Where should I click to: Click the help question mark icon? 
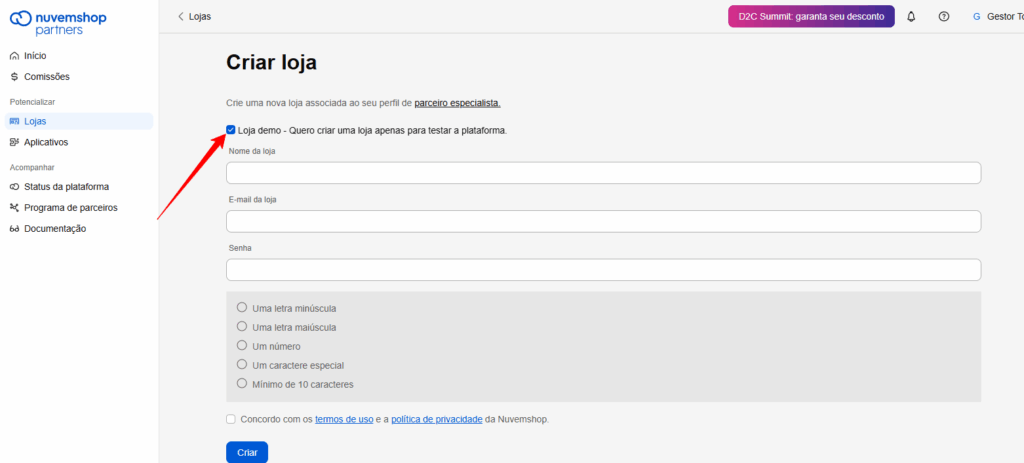click(x=943, y=17)
